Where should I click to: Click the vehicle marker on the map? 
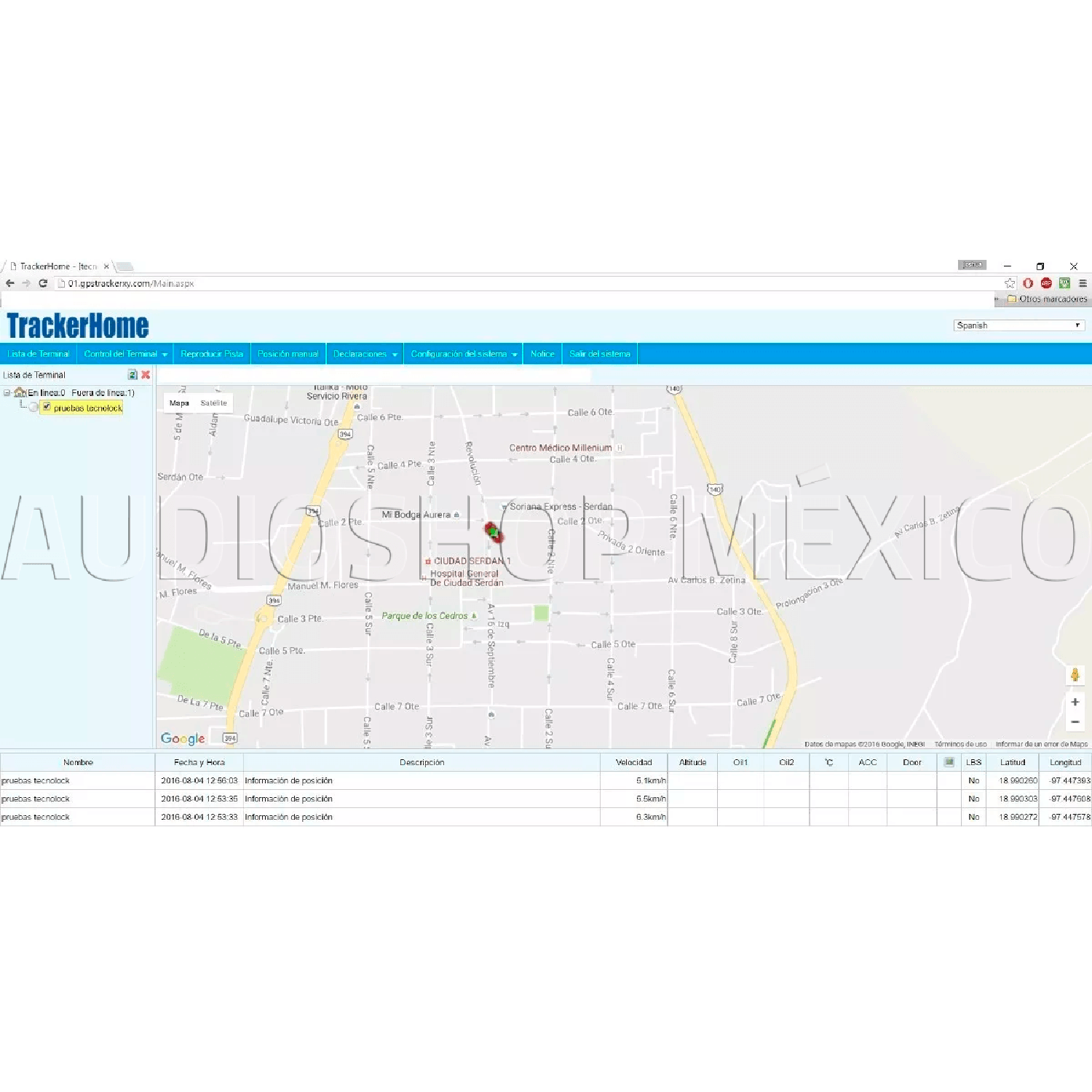click(x=494, y=532)
